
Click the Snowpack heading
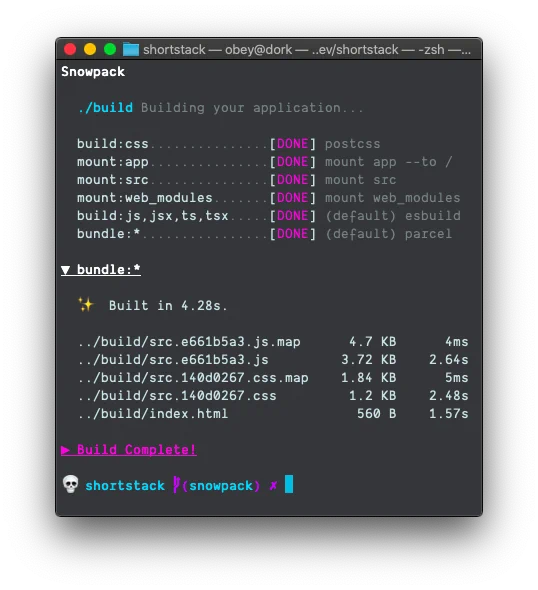pyautogui.click(x=93, y=71)
